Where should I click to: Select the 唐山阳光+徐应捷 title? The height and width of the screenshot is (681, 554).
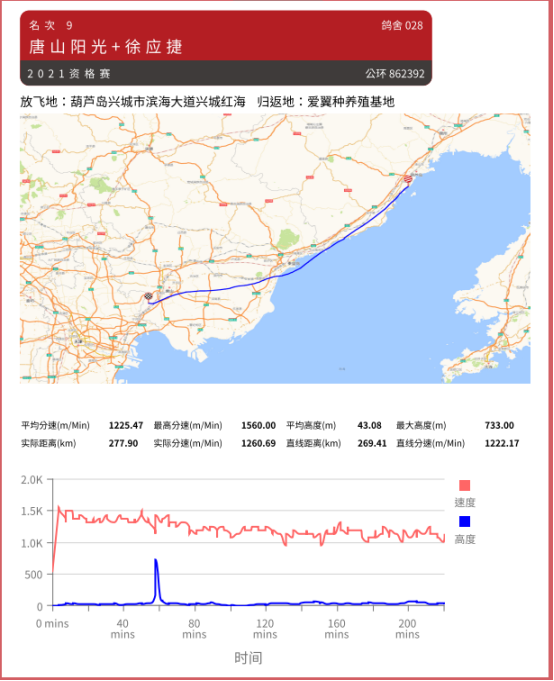[106, 46]
